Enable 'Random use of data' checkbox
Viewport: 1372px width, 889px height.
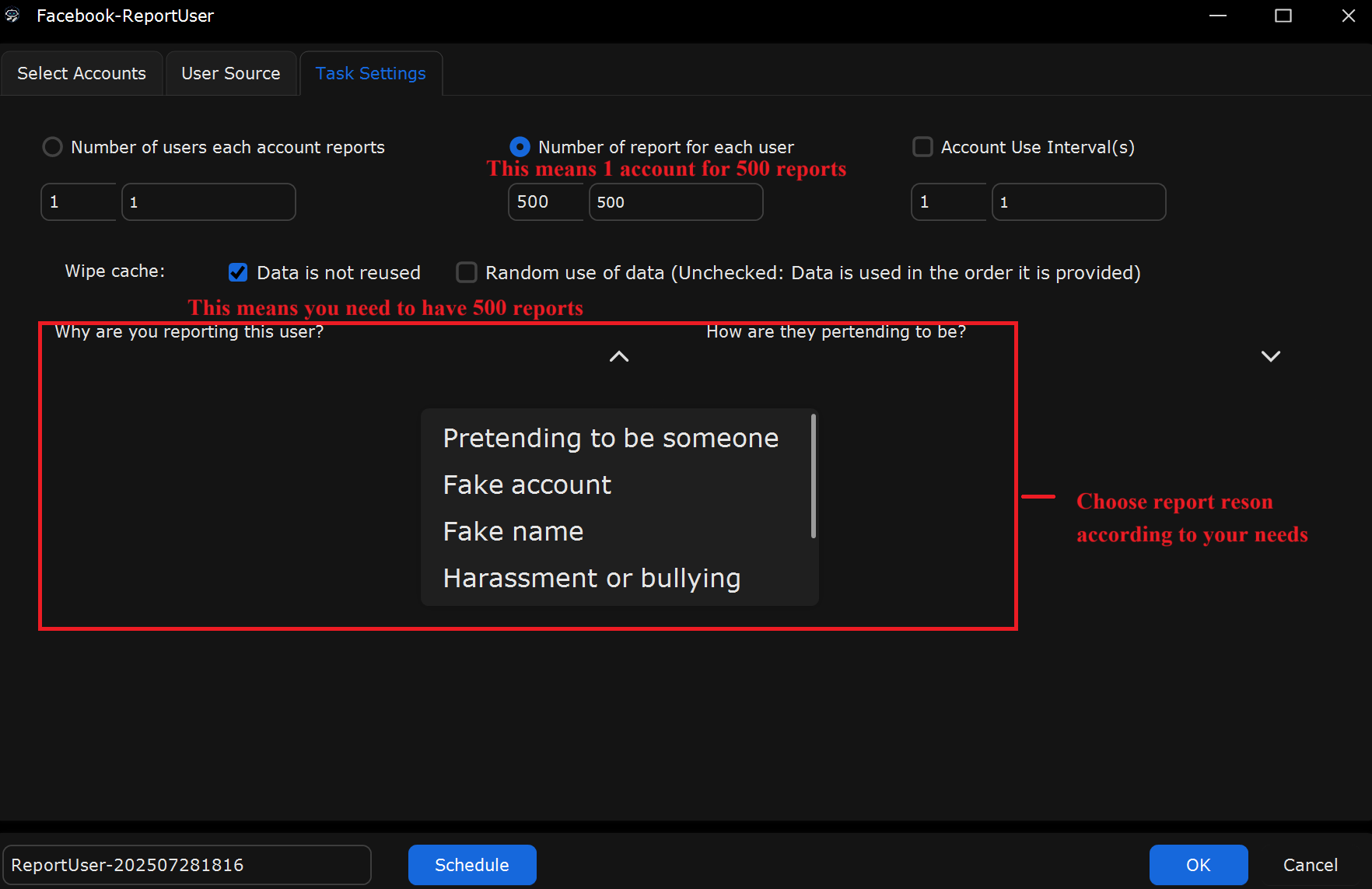click(467, 272)
